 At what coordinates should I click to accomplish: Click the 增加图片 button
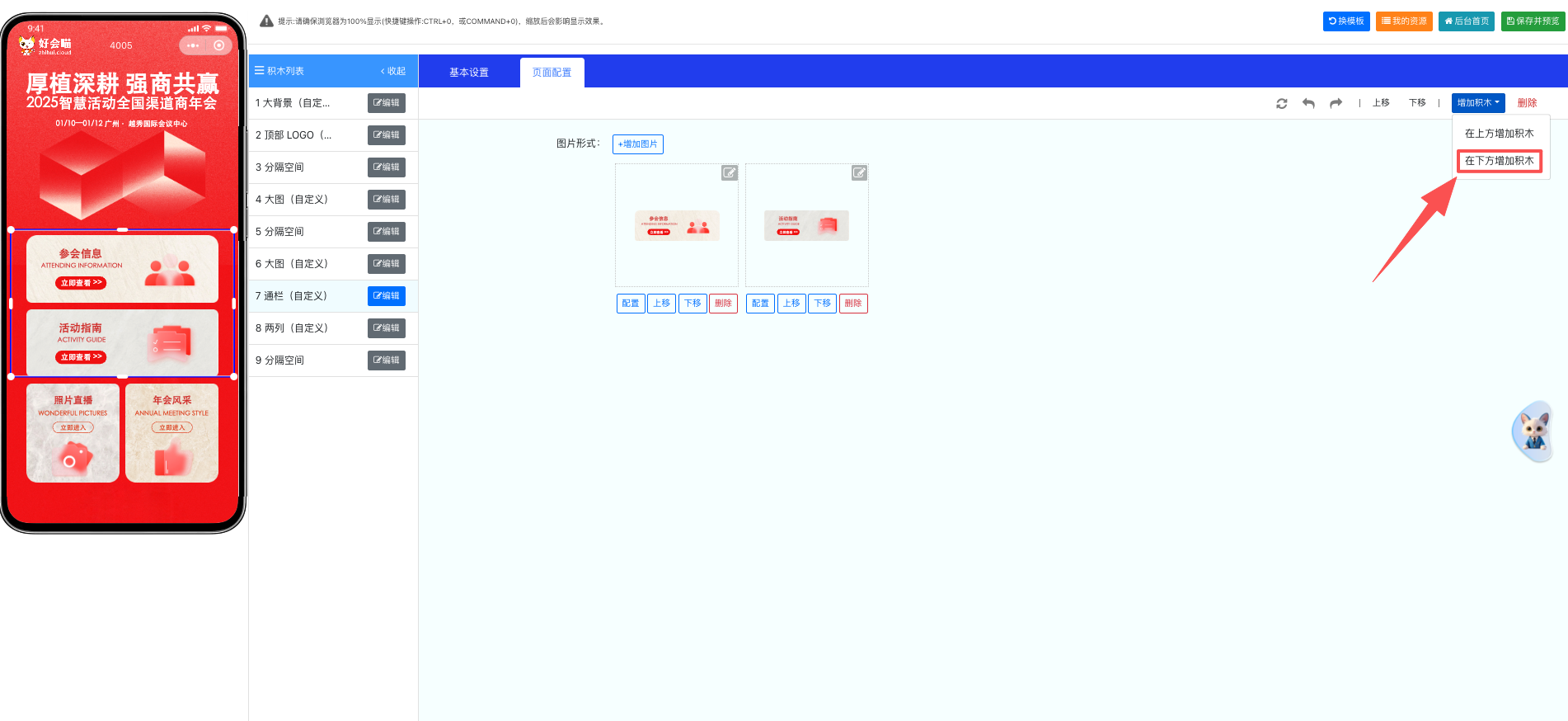pyautogui.click(x=637, y=144)
